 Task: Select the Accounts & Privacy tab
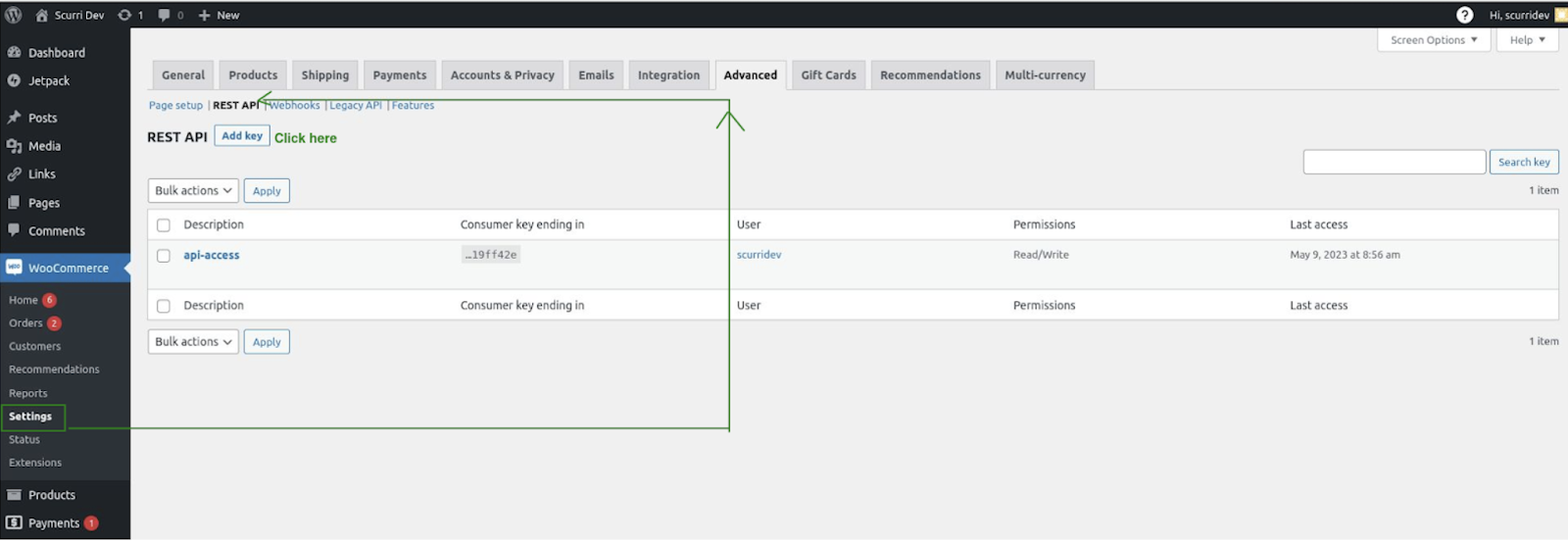click(503, 74)
